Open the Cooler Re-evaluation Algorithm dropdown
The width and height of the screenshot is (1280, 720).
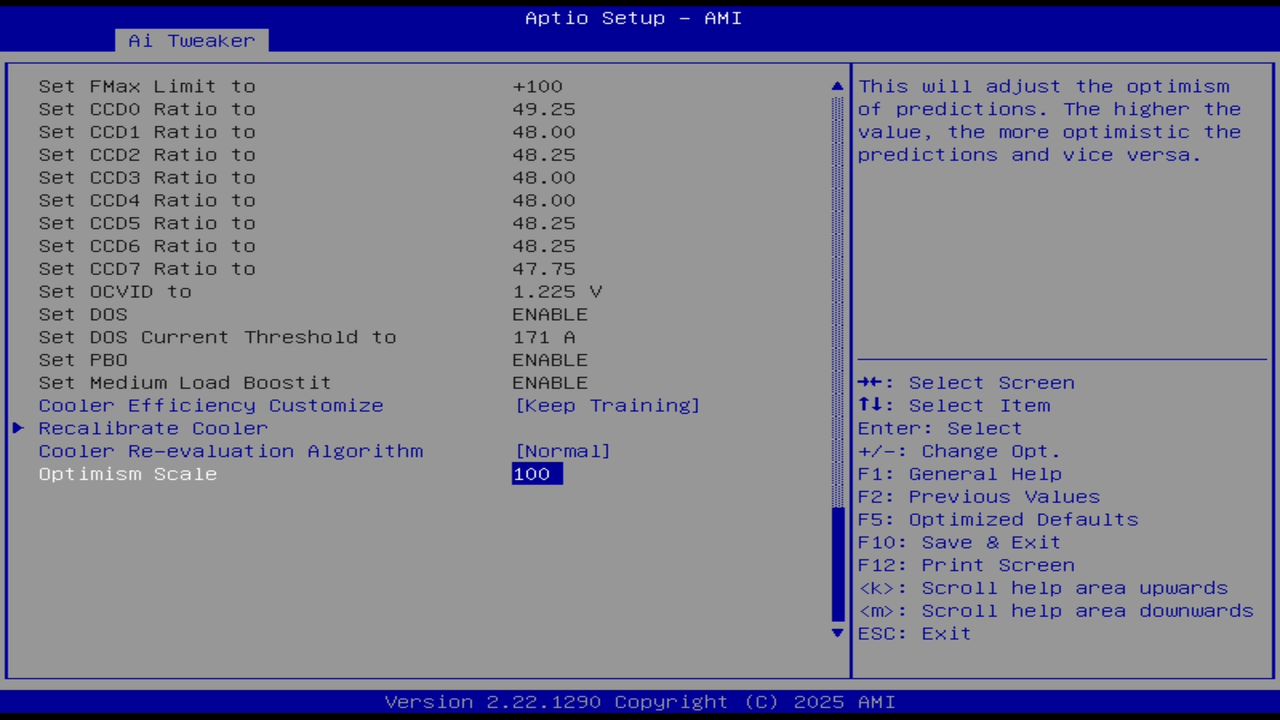click(x=562, y=451)
